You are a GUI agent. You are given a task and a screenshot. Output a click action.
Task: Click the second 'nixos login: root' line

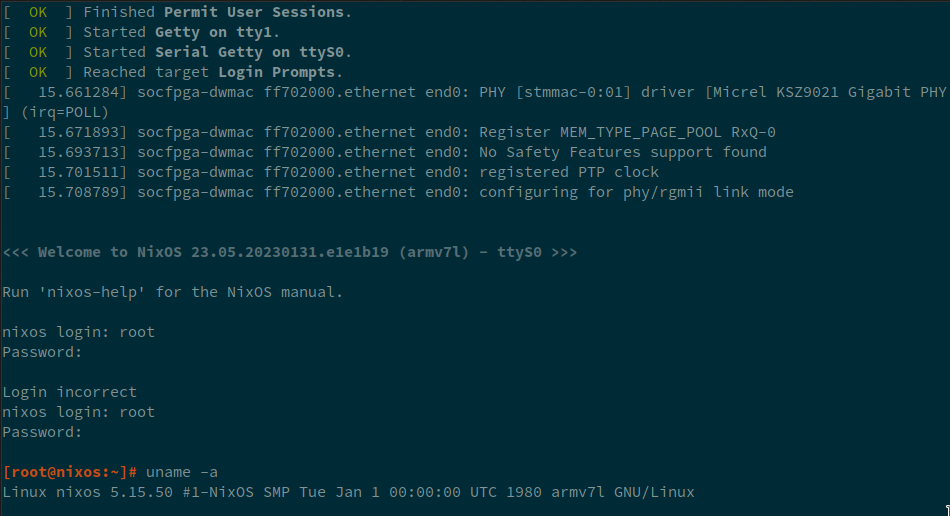[x=79, y=412]
